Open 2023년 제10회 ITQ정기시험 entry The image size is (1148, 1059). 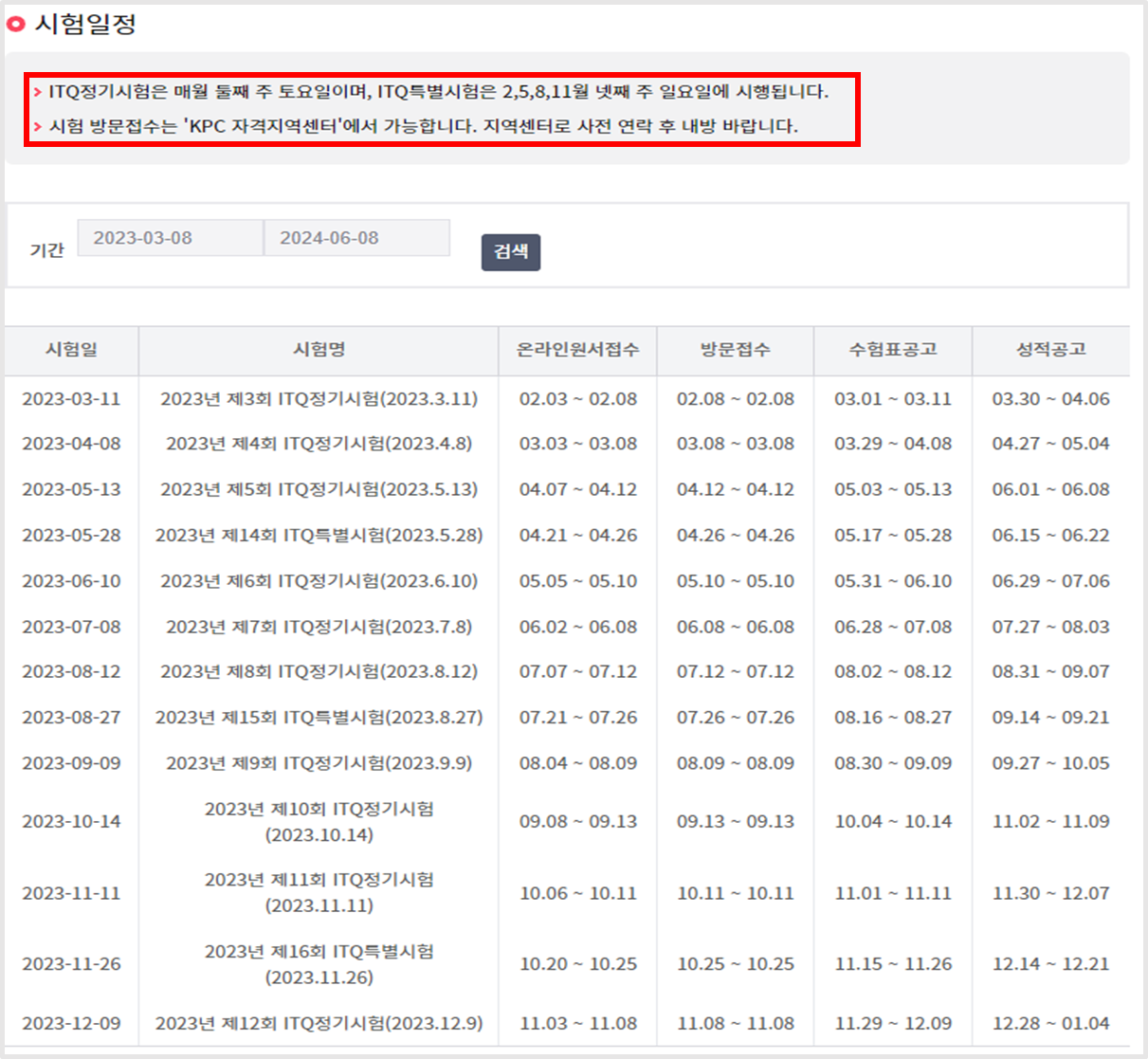pyautogui.click(x=319, y=821)
